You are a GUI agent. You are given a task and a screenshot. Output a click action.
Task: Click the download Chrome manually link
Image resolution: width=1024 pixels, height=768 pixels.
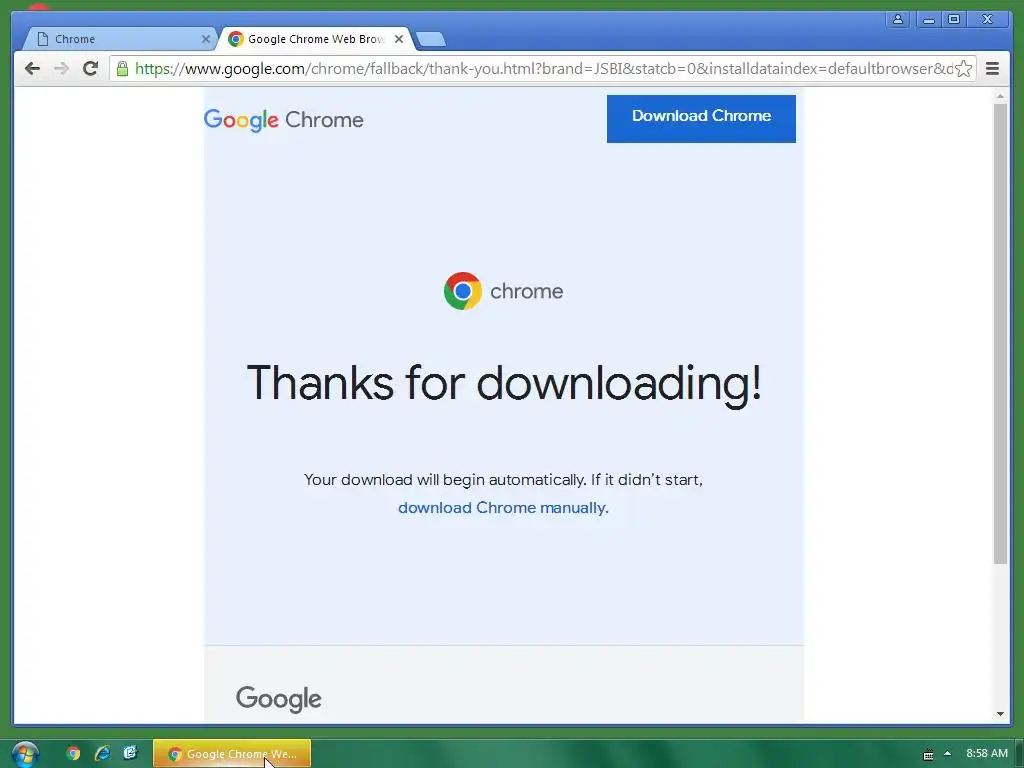(503, 507)
